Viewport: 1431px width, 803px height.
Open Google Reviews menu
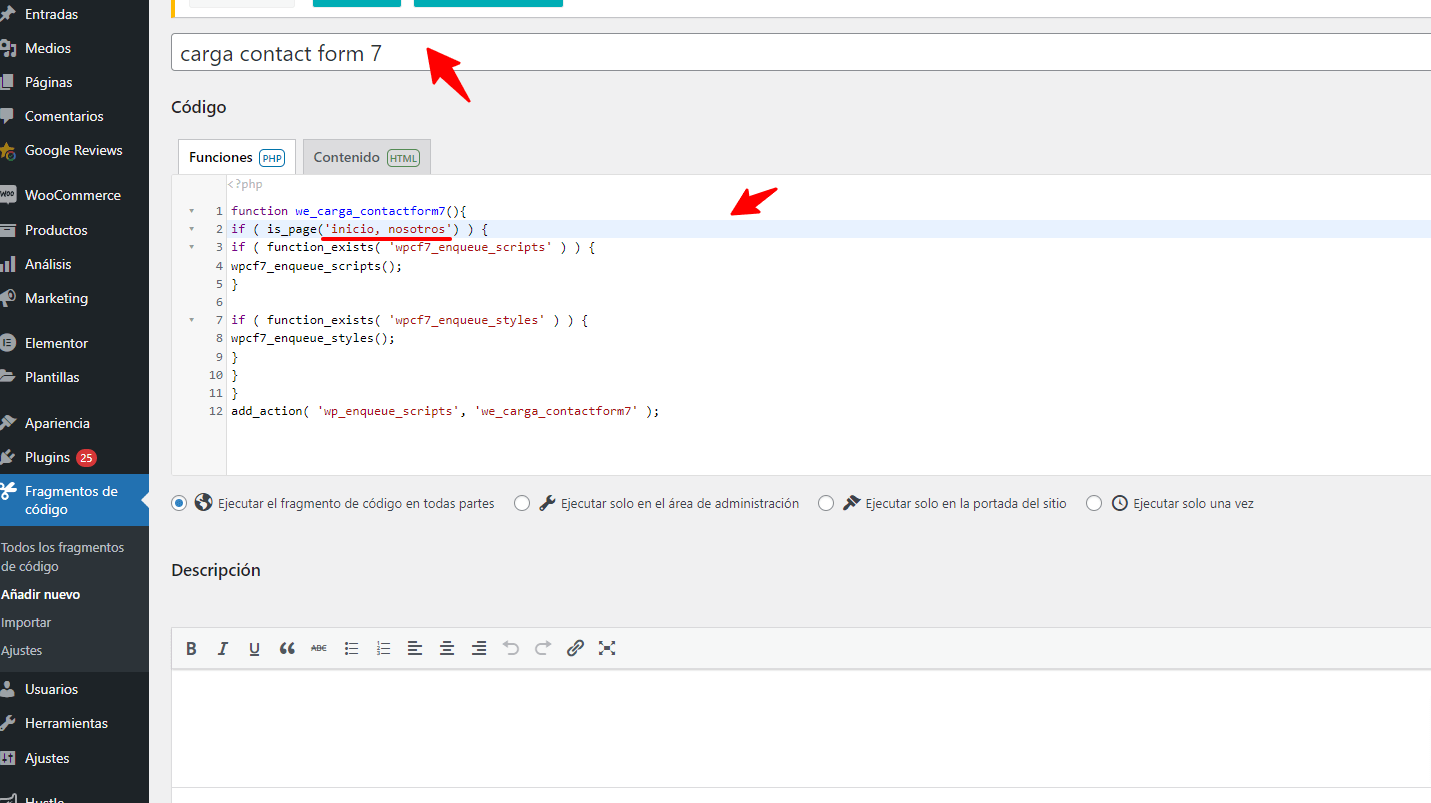[74, 150]
